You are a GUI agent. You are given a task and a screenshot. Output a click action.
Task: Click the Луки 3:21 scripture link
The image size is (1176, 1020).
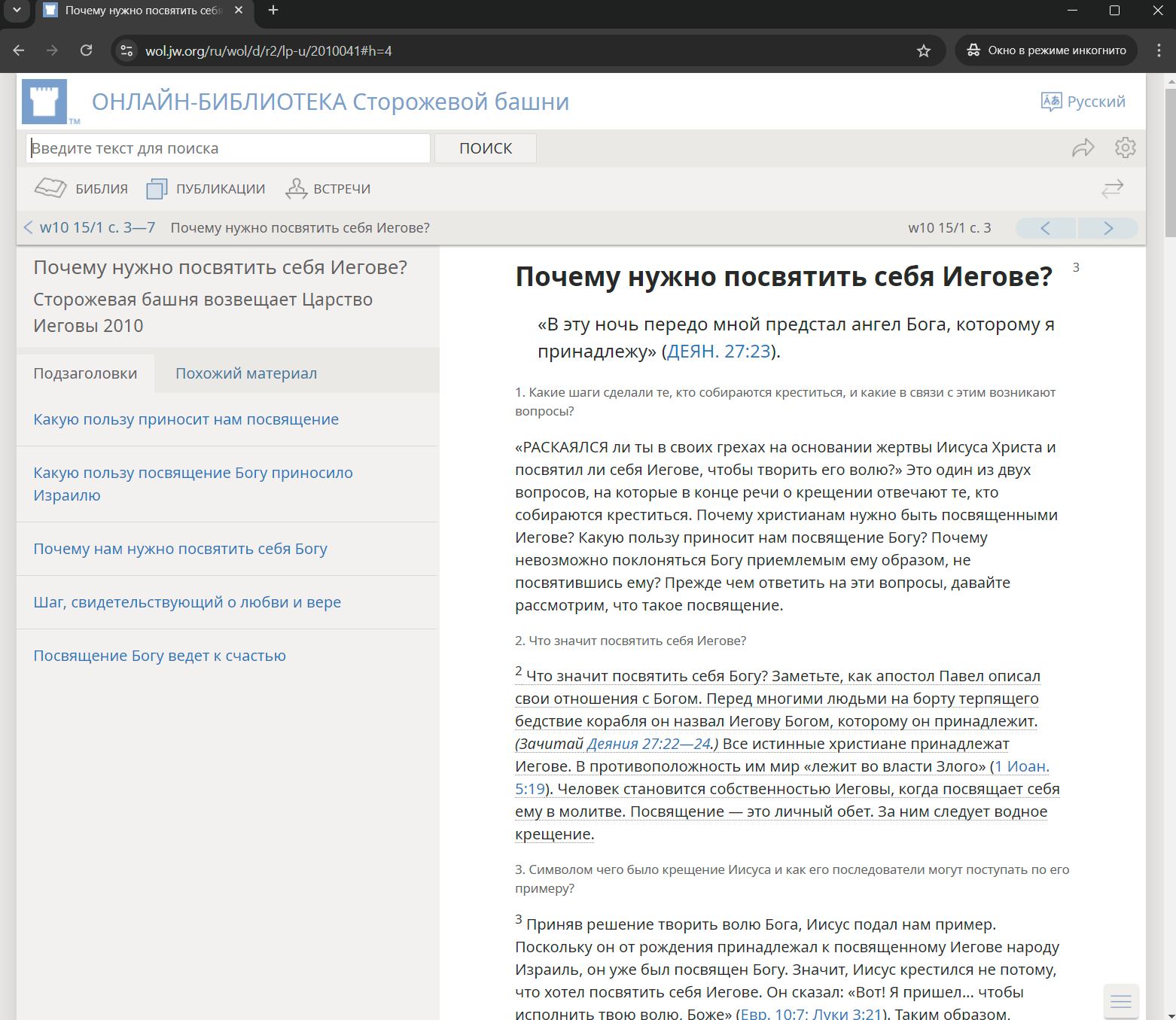tap(846, 1014)
